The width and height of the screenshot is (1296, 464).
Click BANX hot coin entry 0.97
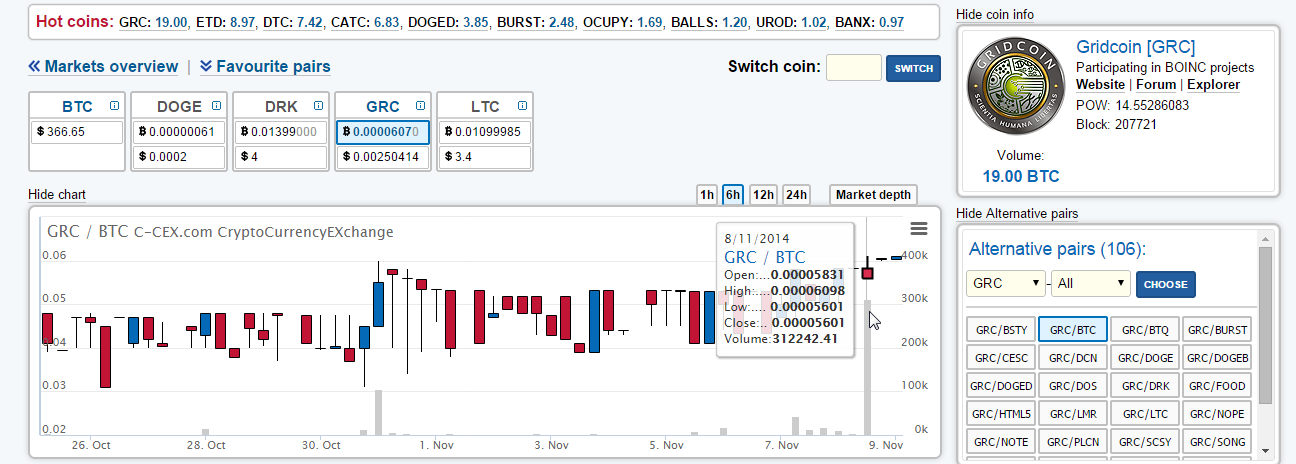click(x=868, y=21)
